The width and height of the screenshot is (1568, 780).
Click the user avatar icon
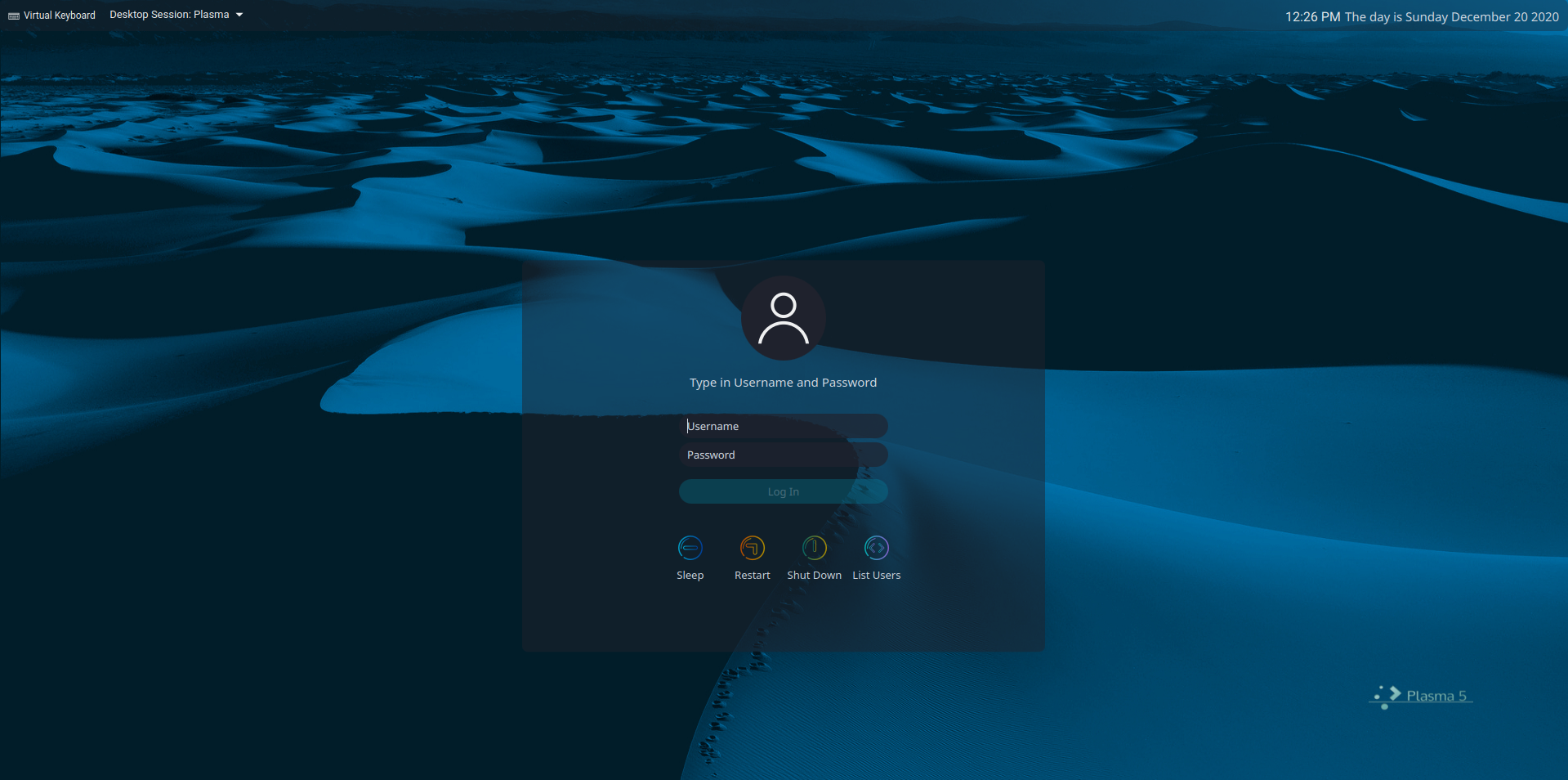pos(783,318)
